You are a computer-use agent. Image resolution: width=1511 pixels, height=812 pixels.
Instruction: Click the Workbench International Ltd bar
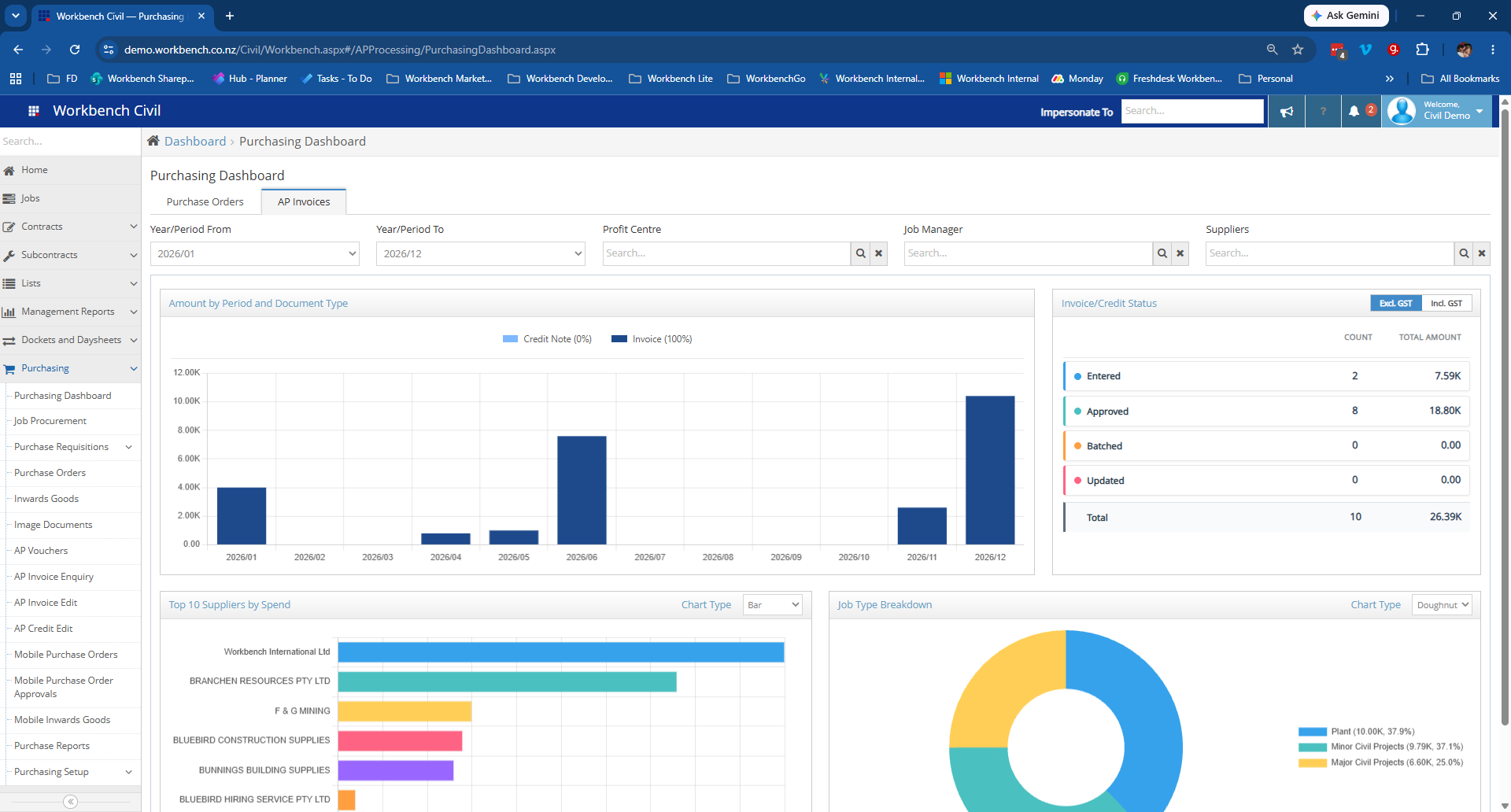[x=561, y=652]
